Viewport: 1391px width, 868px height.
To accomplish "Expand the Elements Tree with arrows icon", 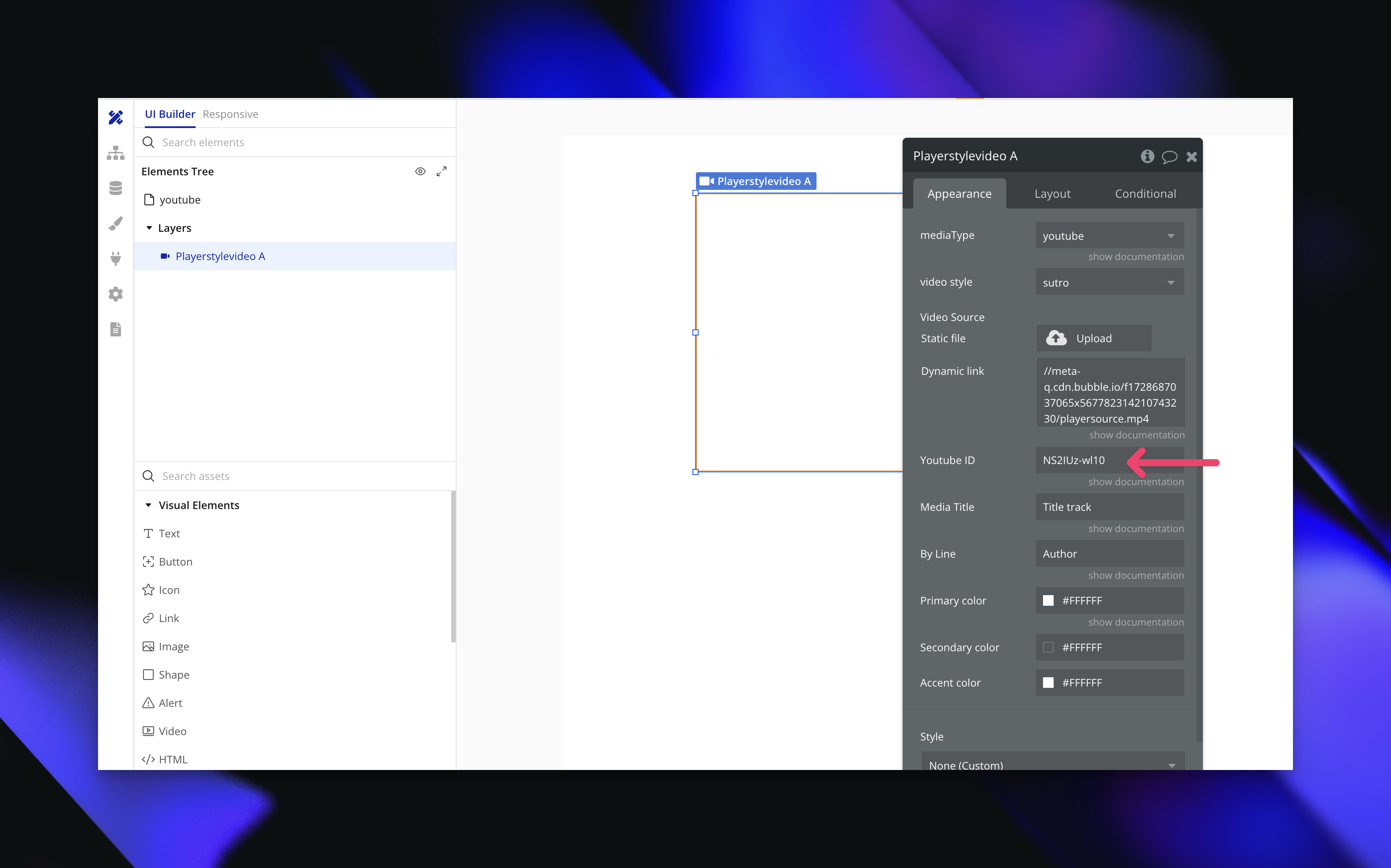I will pos(442,172).
